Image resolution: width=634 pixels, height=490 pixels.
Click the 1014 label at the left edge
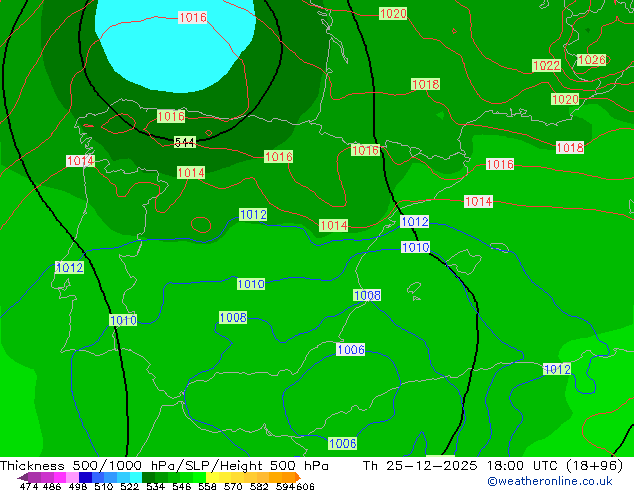click(x=80, y=161)
